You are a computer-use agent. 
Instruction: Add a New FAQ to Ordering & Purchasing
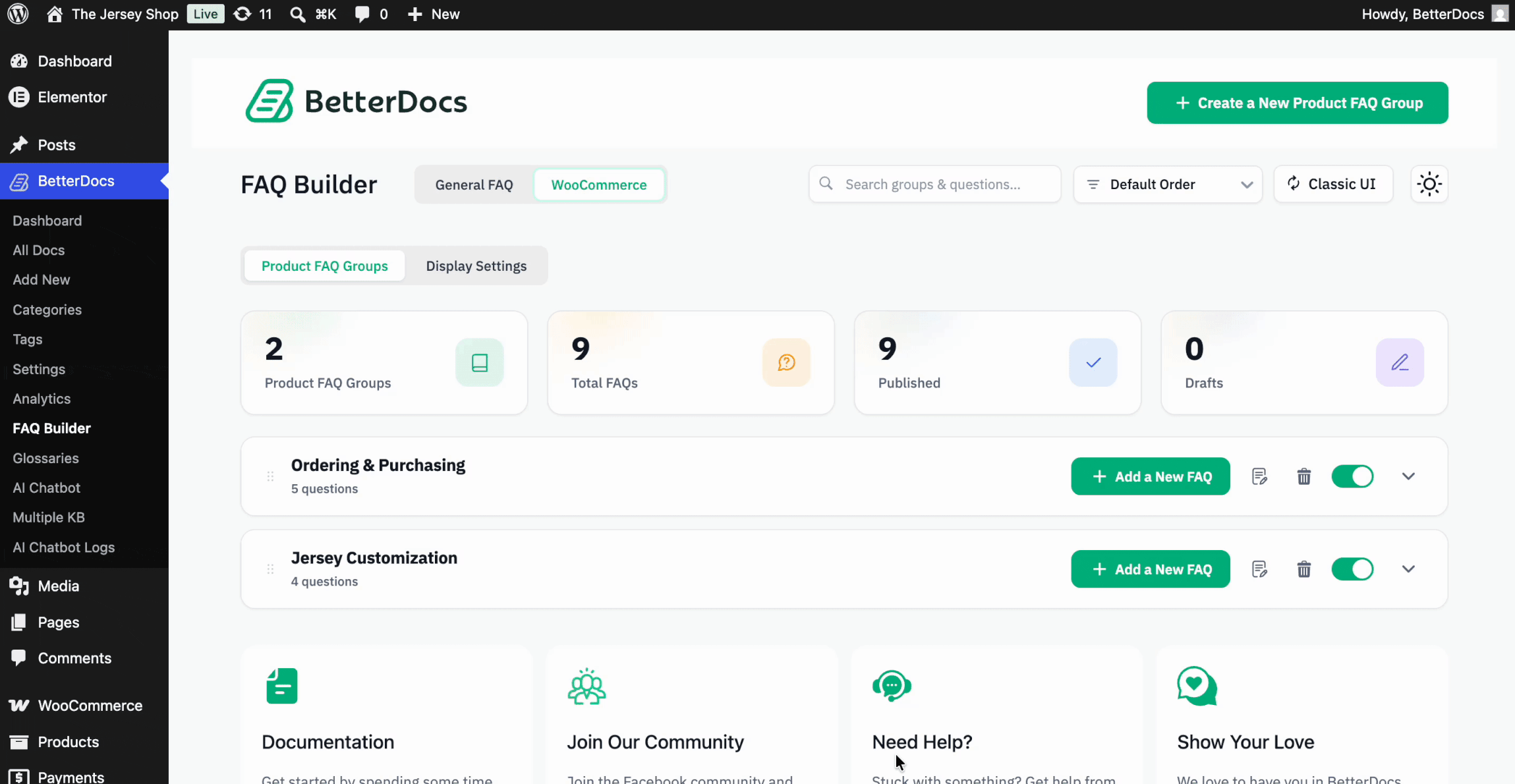[1151, 476]
